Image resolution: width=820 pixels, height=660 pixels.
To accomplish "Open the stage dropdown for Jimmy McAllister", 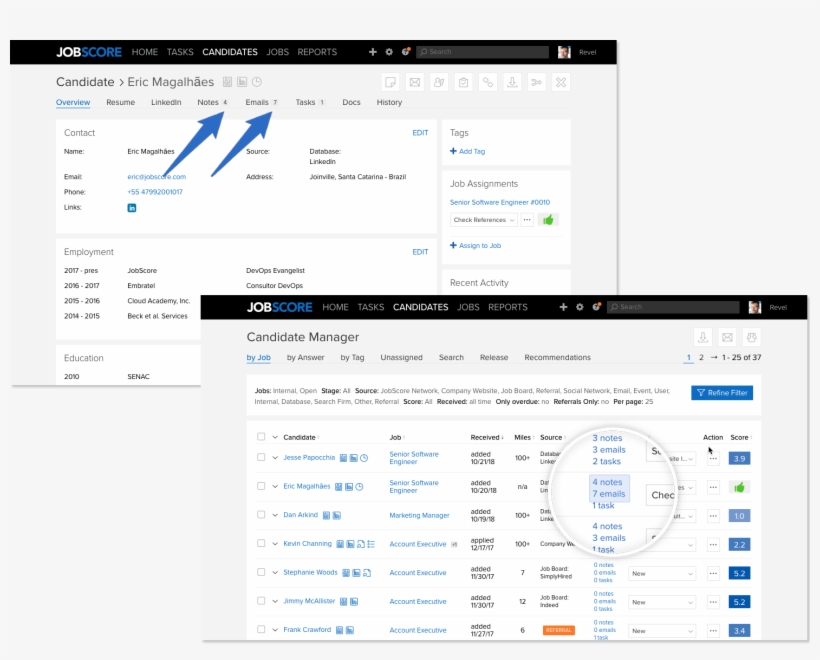I will click(x=662, y=602).
